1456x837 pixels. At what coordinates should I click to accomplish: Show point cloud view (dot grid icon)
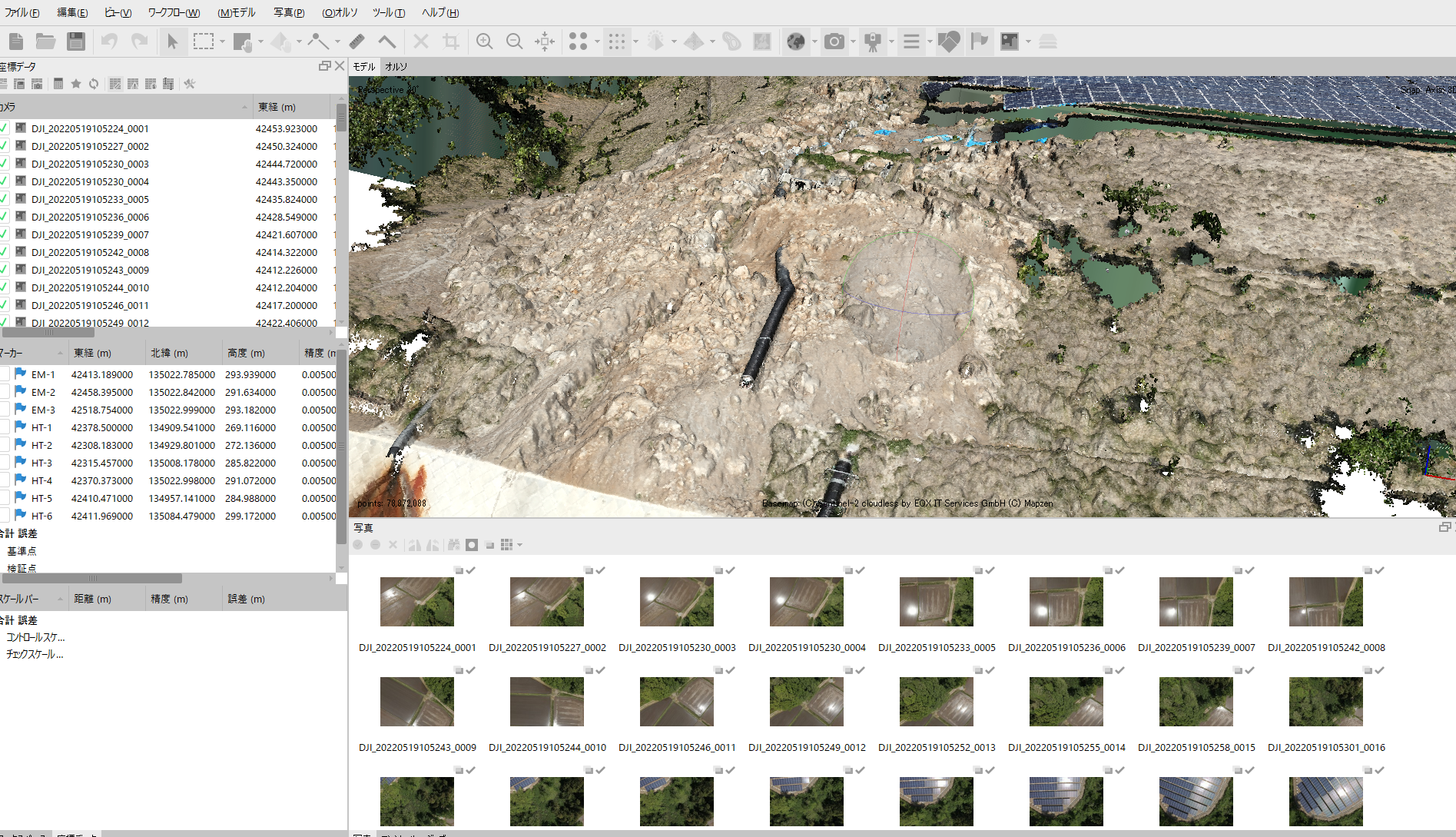(x=617, y=42)
